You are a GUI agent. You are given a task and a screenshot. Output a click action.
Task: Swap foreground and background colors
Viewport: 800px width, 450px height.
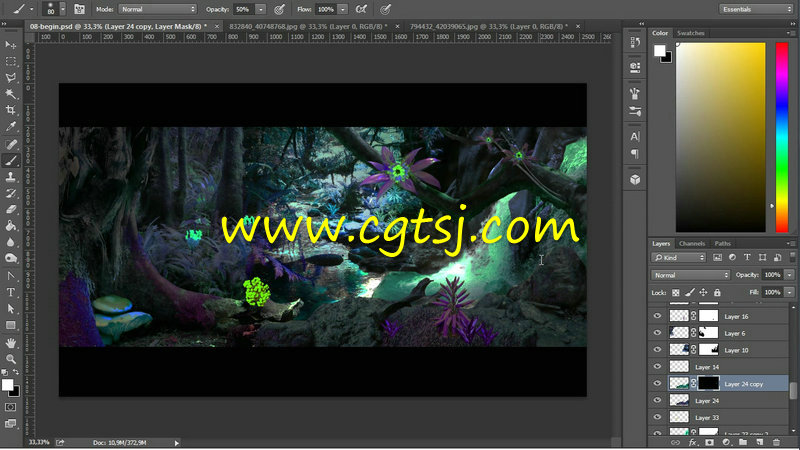click(16, 372)
